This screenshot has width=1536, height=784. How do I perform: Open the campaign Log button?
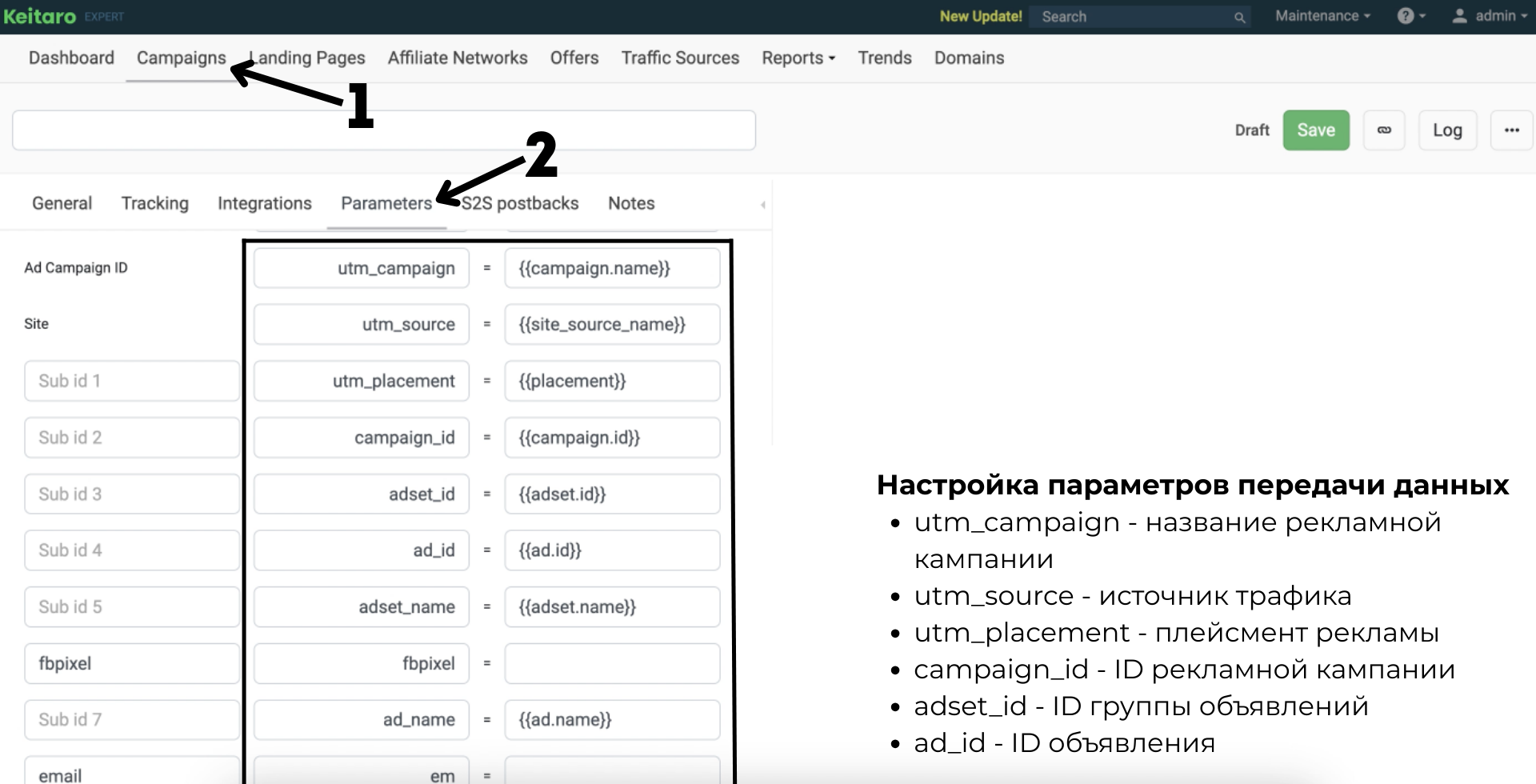point(1447,130)
